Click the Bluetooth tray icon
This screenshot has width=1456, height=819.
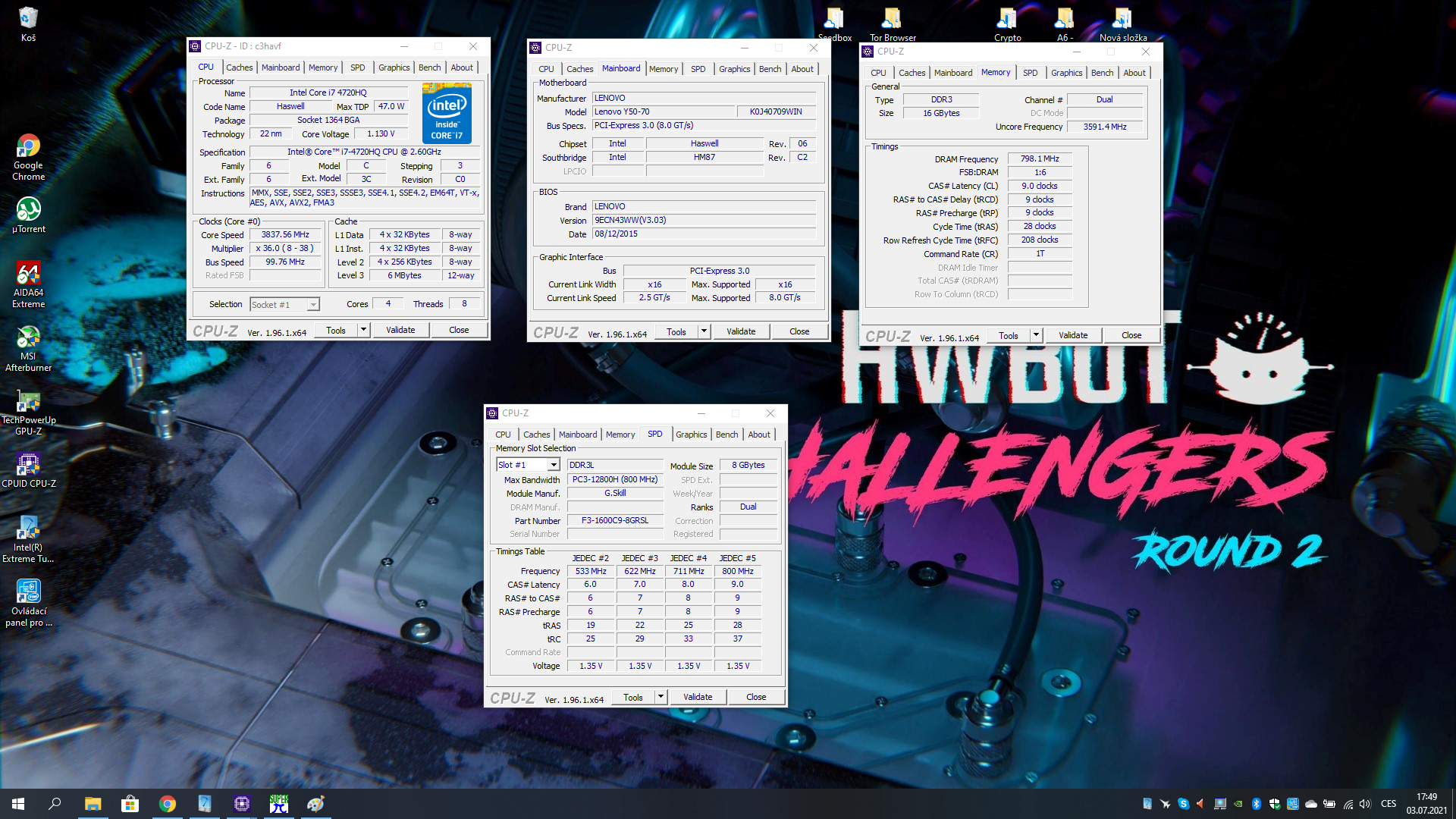(x=1256, y=804)
